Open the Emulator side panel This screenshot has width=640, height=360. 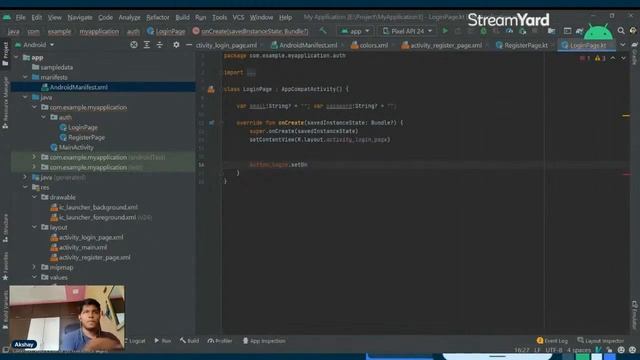635,315
